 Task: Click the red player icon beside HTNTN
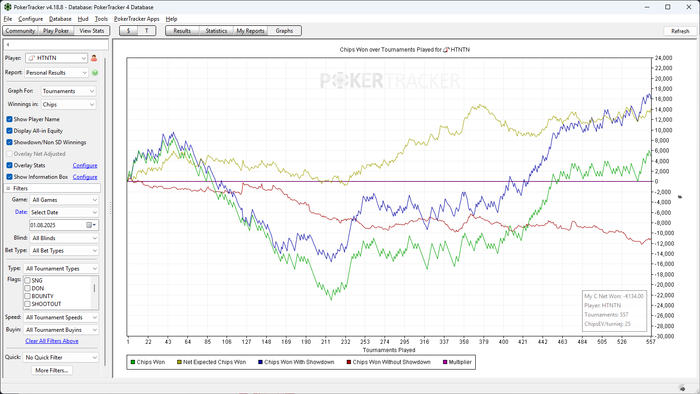pyautogui.click(x=94, y=58)
